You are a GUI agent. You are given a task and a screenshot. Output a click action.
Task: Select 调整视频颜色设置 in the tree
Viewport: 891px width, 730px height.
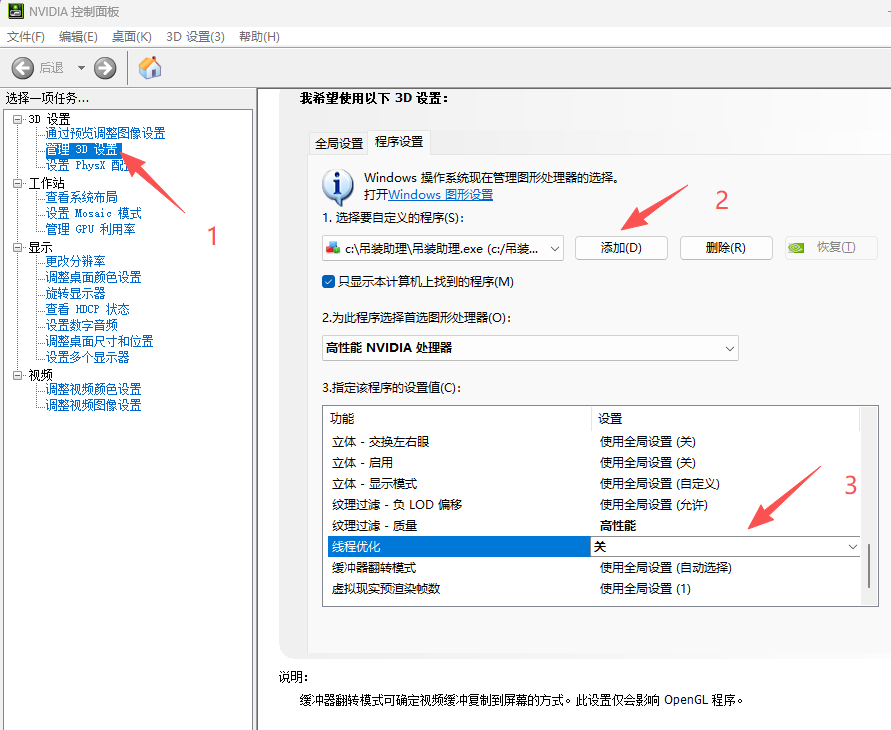click(93, 389)
